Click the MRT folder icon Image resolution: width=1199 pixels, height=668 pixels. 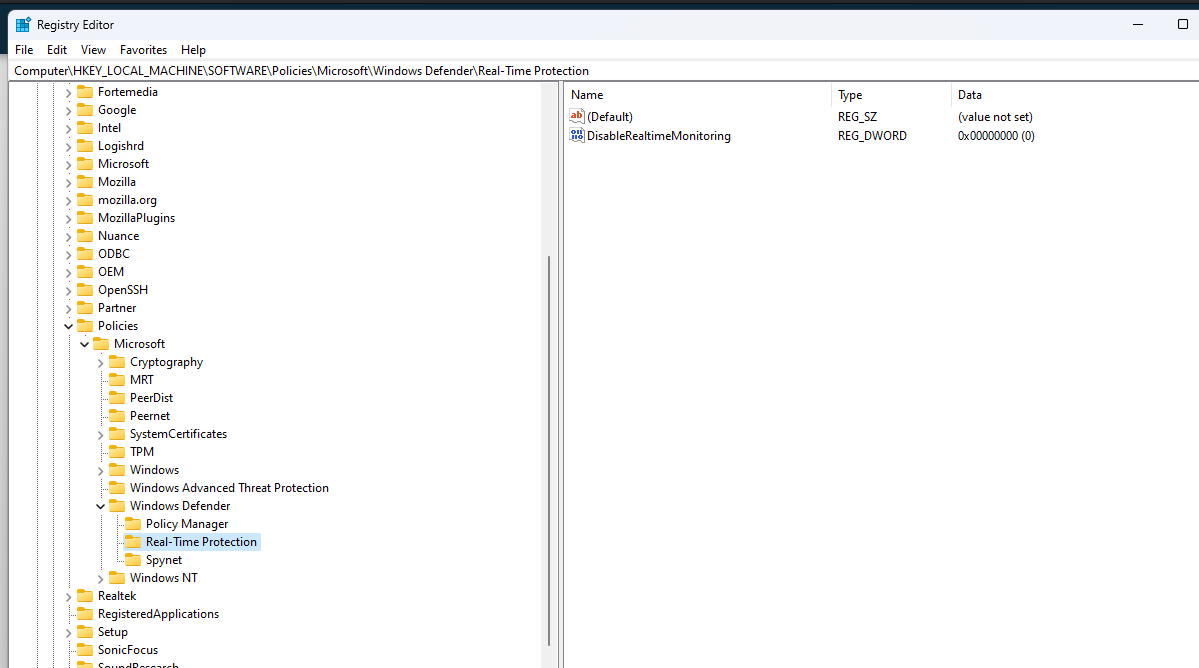pos(117,379)
